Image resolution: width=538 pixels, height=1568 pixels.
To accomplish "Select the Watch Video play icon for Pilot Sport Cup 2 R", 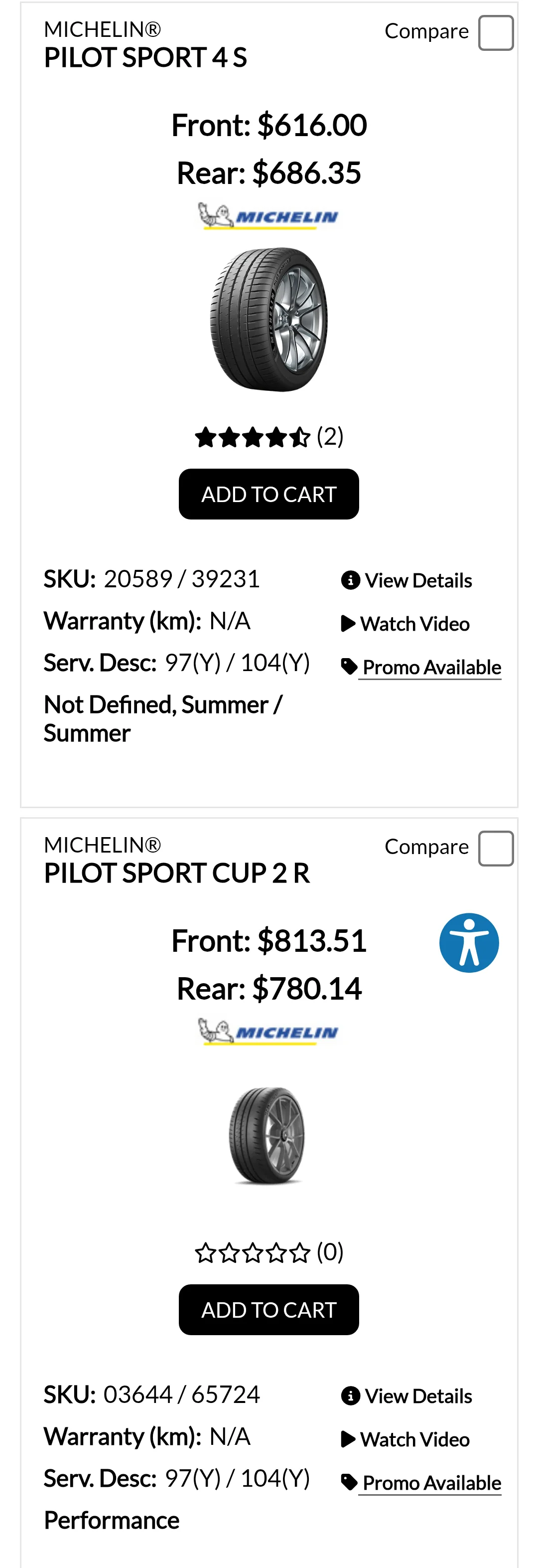I will pos(348,1439).
